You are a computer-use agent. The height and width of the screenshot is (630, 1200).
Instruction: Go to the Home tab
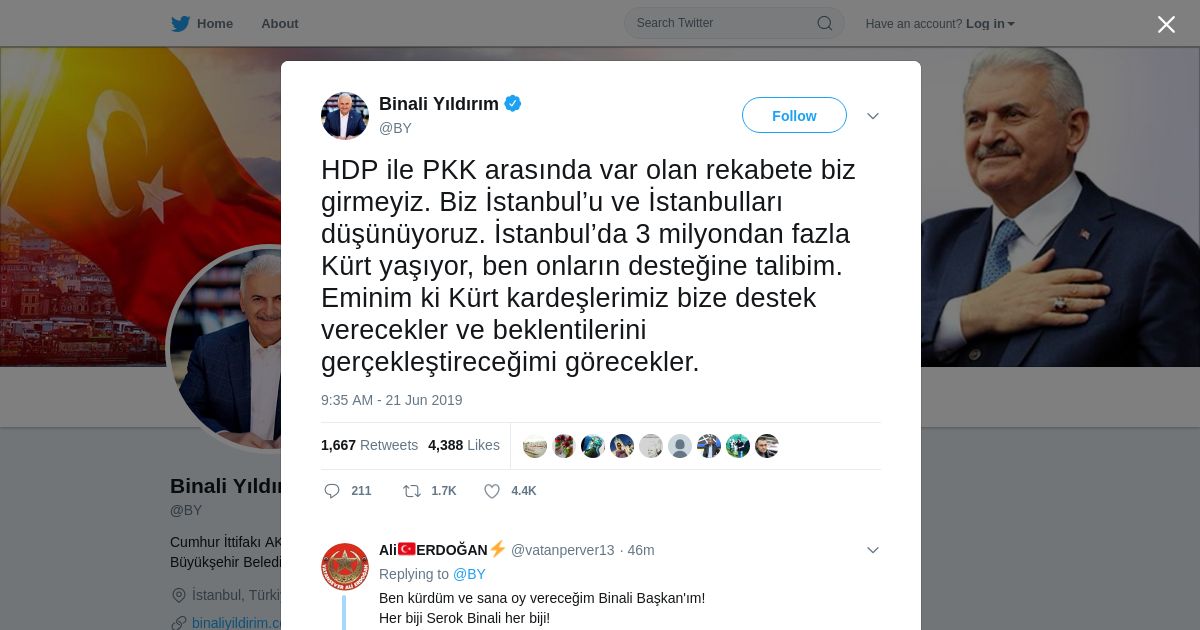pos(202,23)
